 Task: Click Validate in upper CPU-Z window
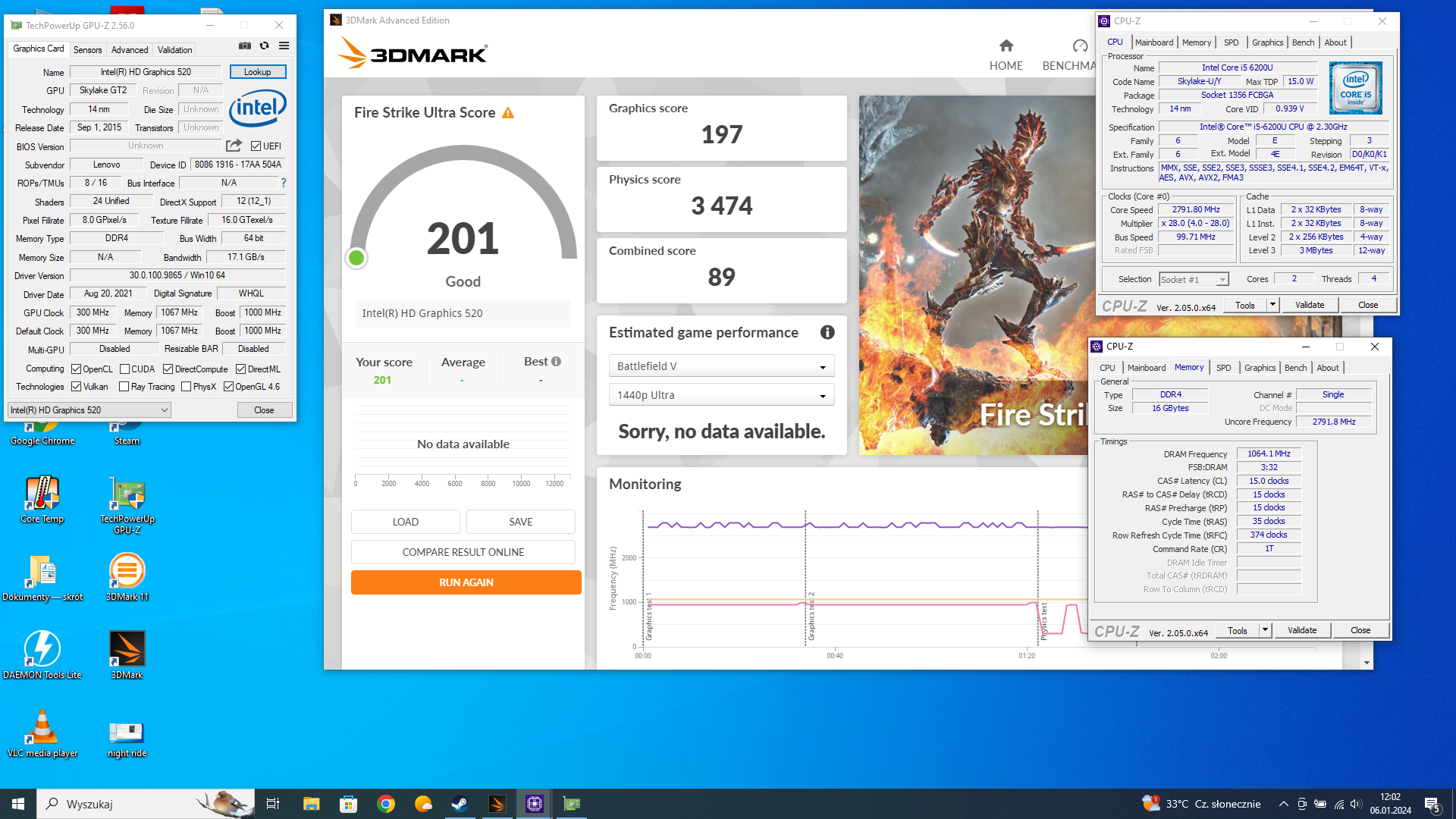1310,305
